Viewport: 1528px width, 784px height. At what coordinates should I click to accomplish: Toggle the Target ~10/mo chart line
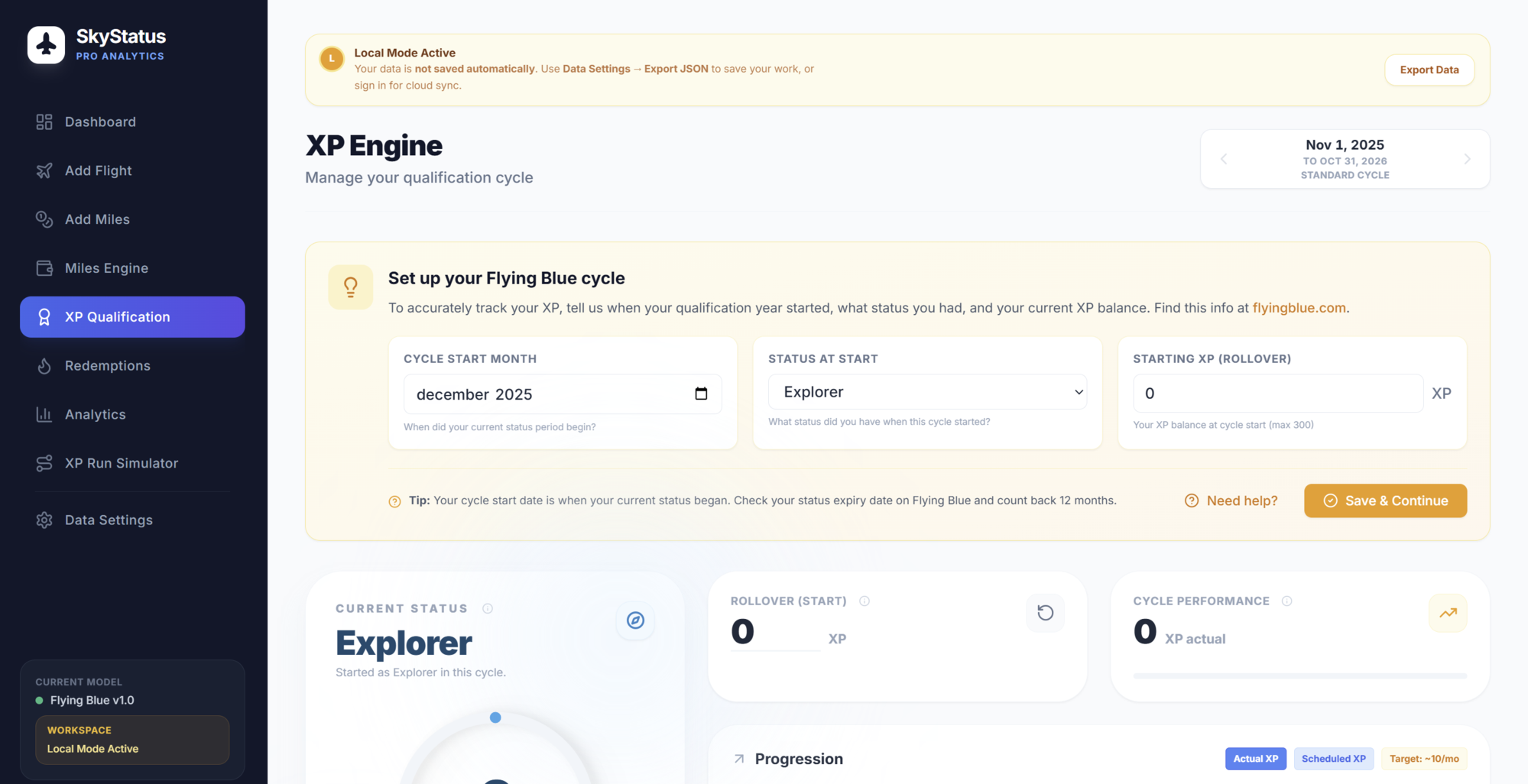(x=1423, y=759)
